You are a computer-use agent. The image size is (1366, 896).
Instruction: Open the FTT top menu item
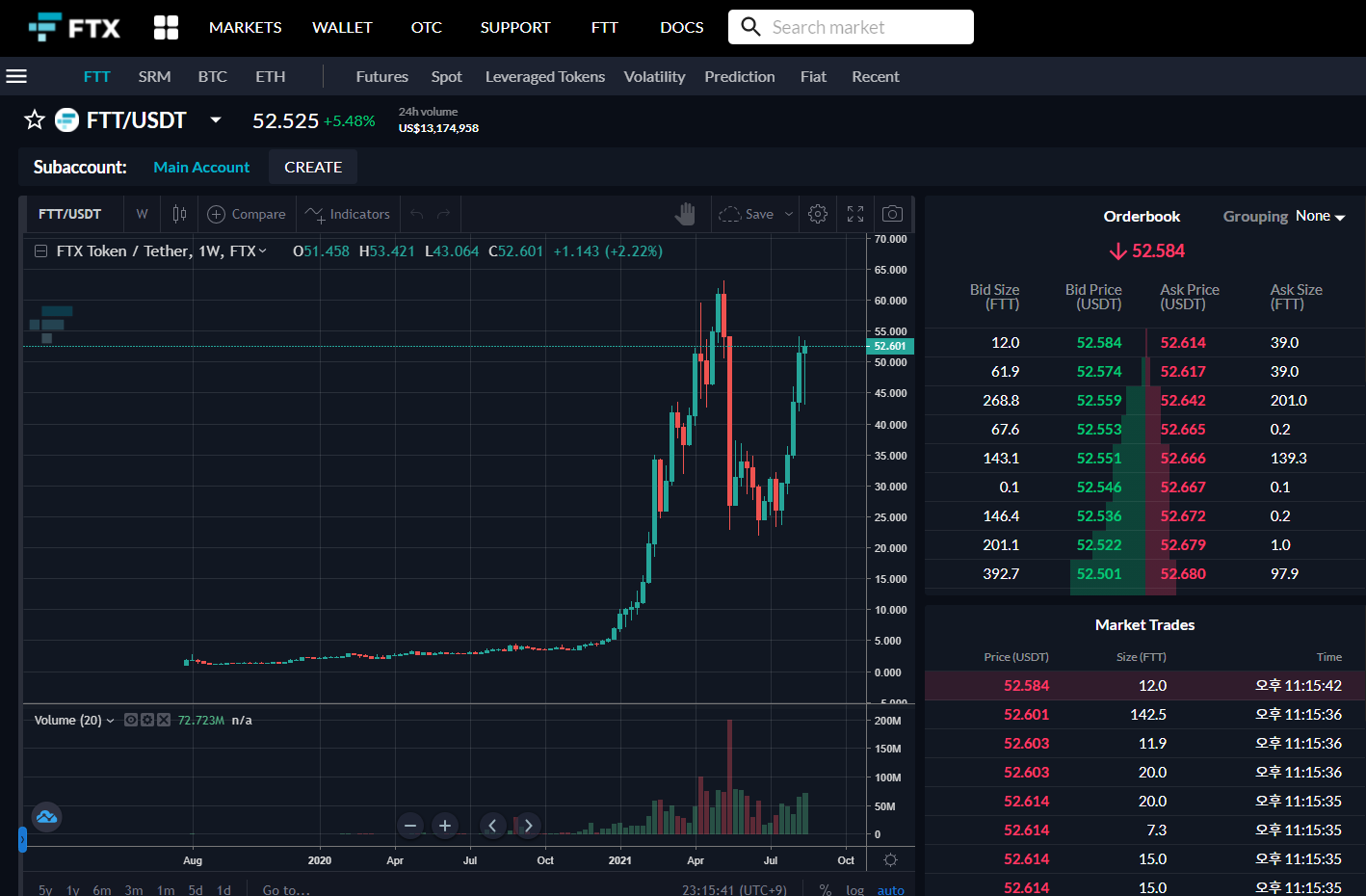(604, 27)
